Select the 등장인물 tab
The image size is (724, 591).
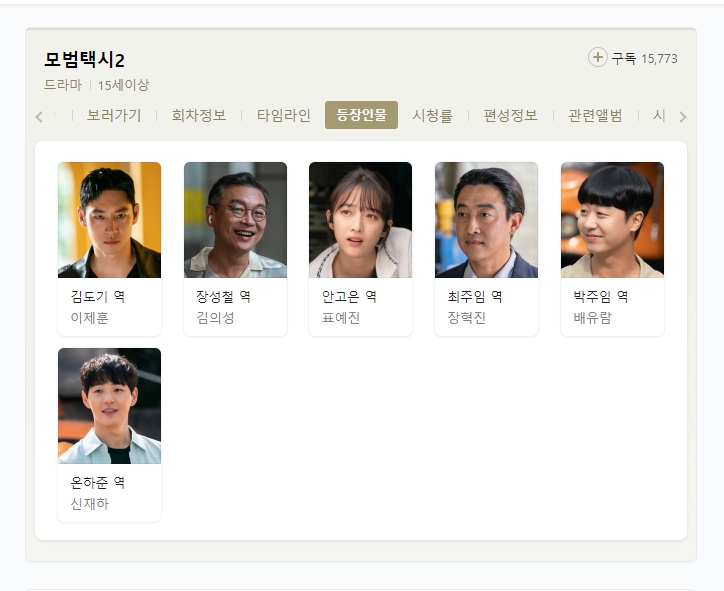click(361, 115)
